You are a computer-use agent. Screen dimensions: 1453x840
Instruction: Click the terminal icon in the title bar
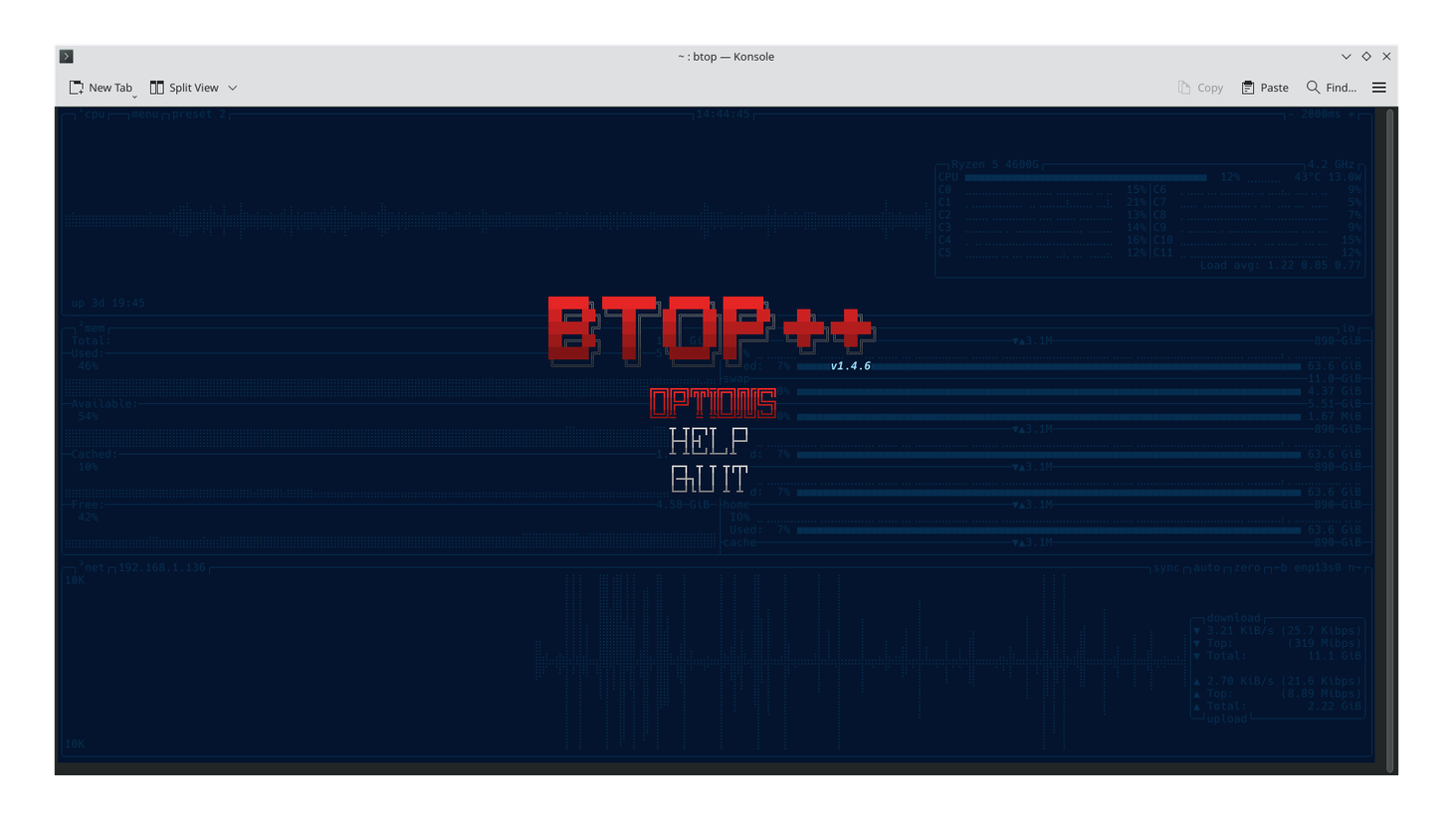pyautogui.click(x=67, y=57)
